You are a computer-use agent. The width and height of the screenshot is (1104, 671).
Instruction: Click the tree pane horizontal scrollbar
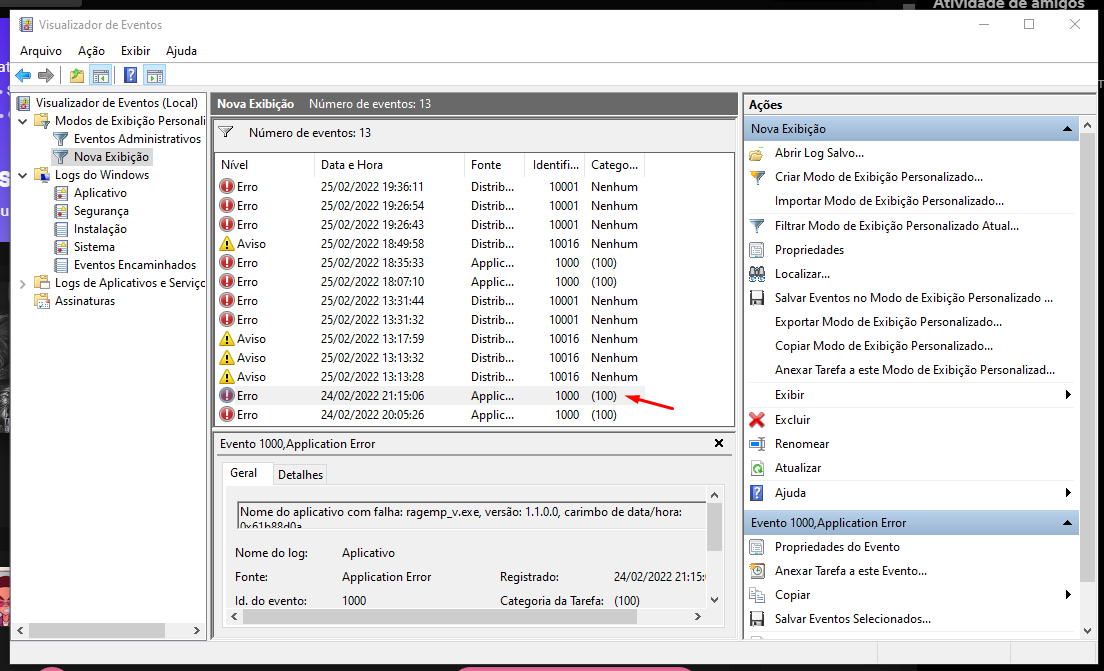(x=96, y=630)
